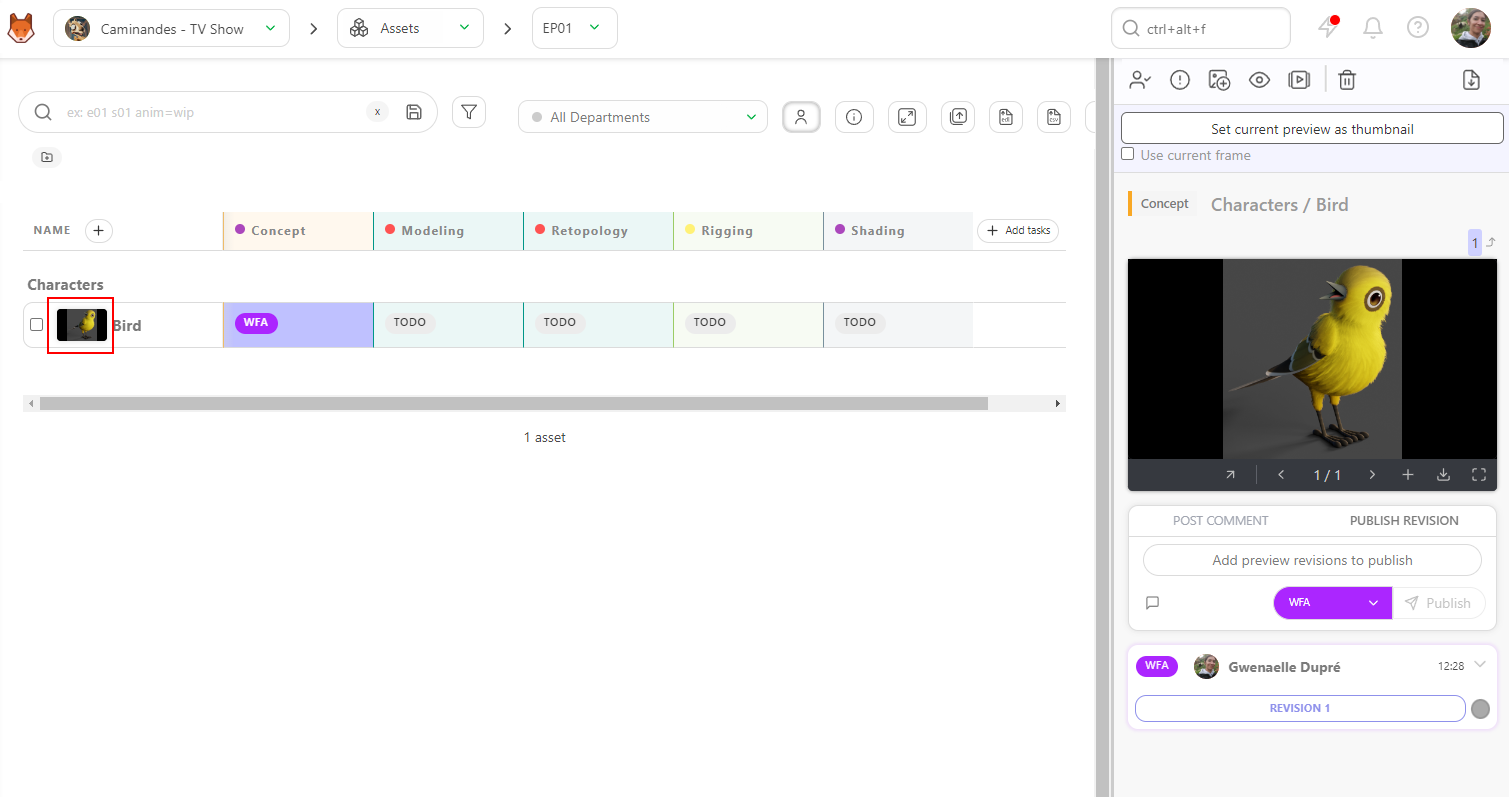Screen dimensions: 1509x797
Task: Switch to the POST COMMENT tab
Action: (x=1220, y=521)
